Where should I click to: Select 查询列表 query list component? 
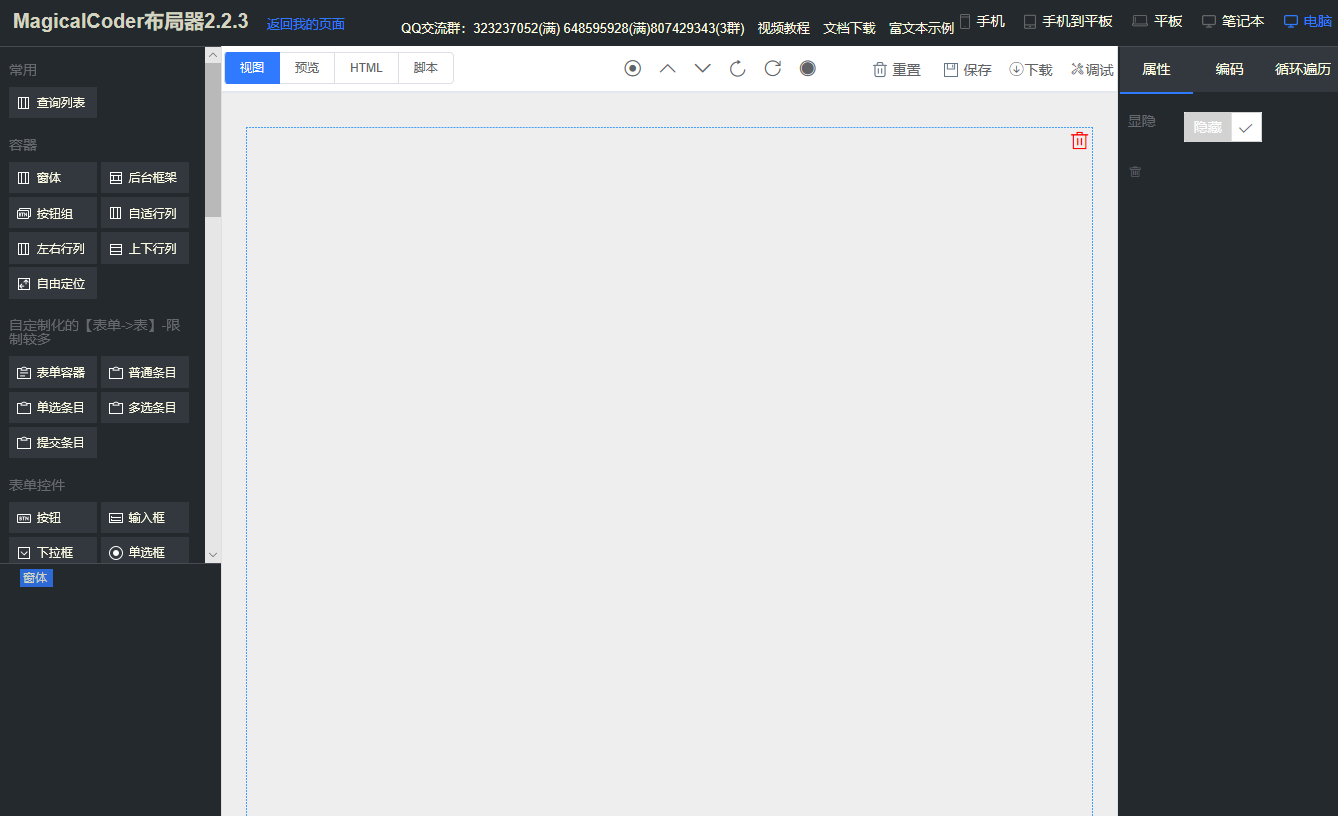[x=53, y=102]
